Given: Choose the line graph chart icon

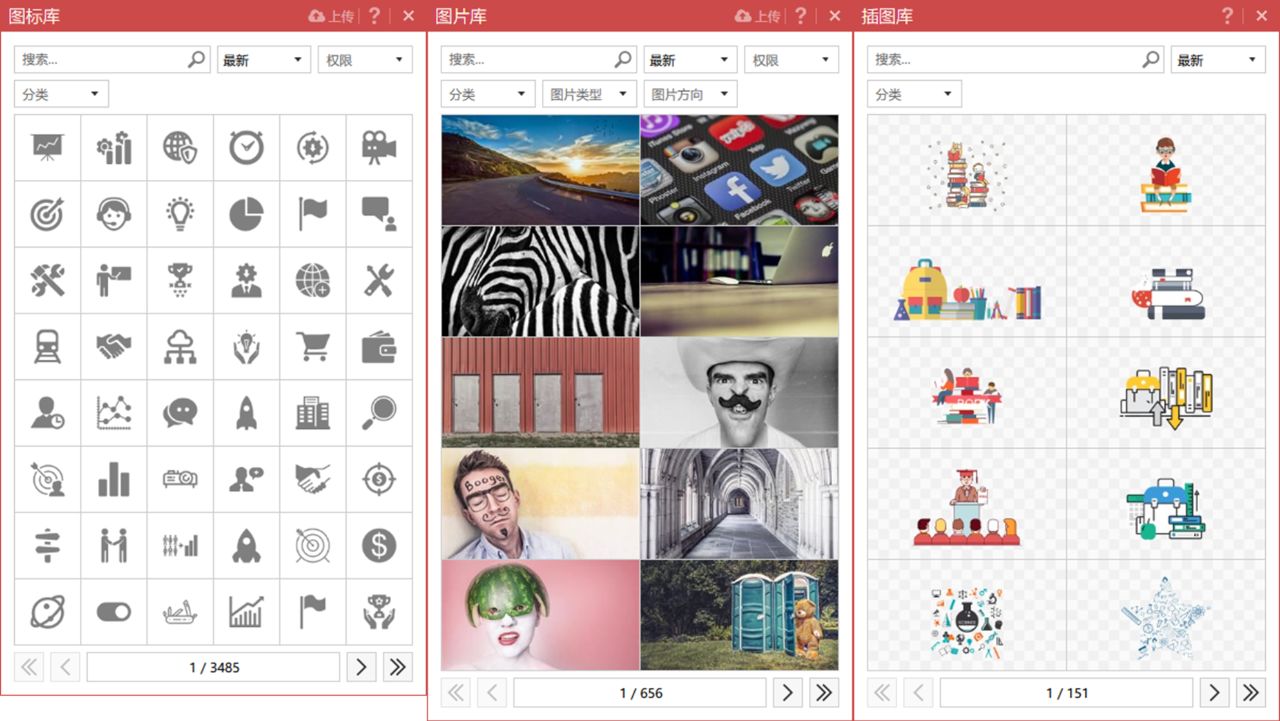Looking at the screenshot, I should (x=113, y=413).
